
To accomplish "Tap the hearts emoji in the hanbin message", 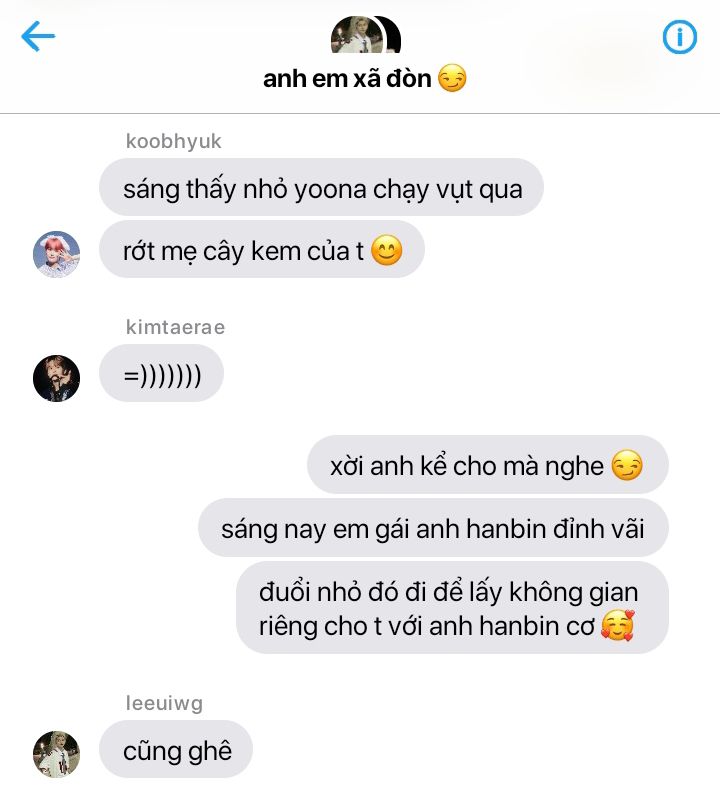I will (x=618, y=626).
